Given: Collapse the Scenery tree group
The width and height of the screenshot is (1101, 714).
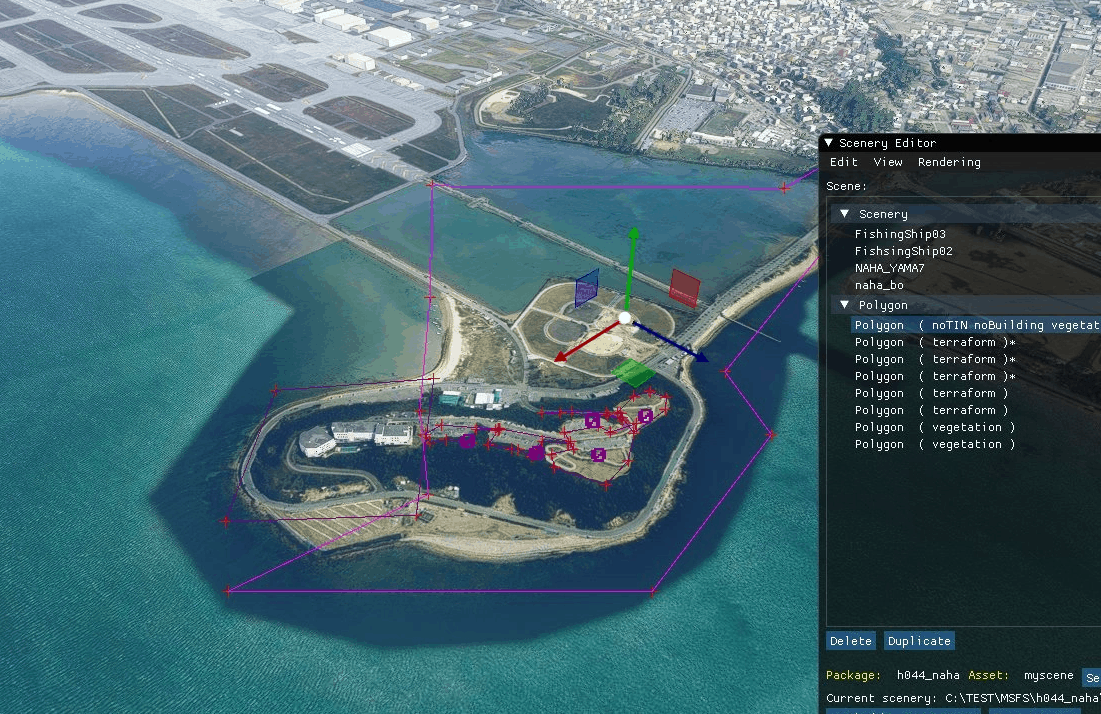Looking at the screenshot, I should (x=845, y=214).
